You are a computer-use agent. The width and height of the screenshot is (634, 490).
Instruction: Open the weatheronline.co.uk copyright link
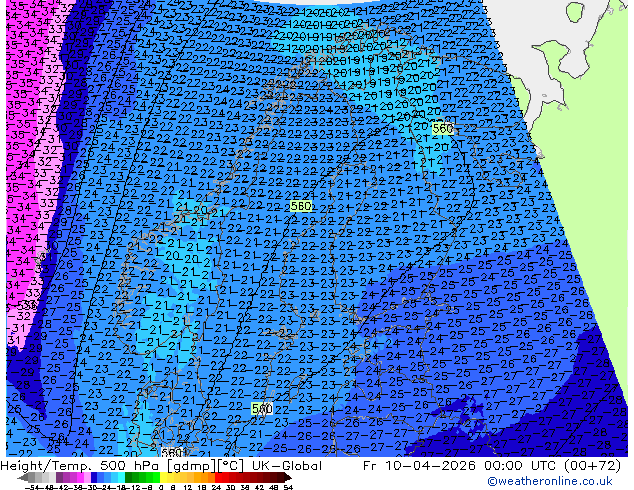tap(550, 481)
